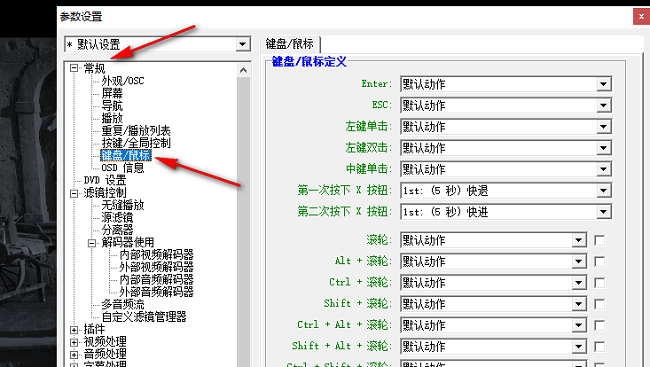Image resolution: width=650 pixels, height=367 pixels.
Task: Select 屏幕 in settings tree
Action: point(112,93)
